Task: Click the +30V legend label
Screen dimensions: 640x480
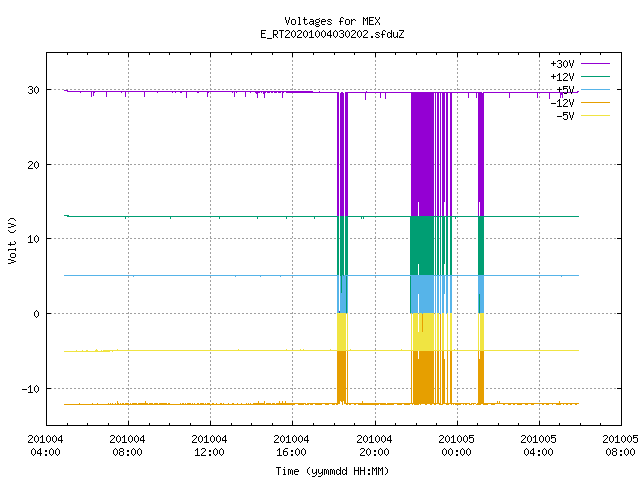Action: pos(562,64)
